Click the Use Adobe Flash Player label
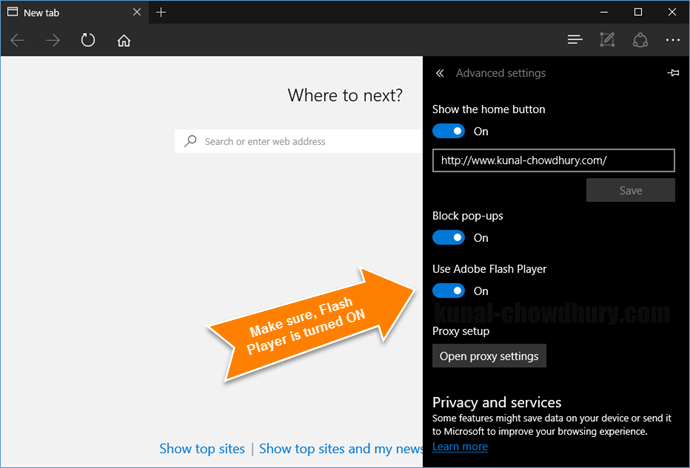The width and height of the screenshot is (690, 468). click(x=489, y=269)
